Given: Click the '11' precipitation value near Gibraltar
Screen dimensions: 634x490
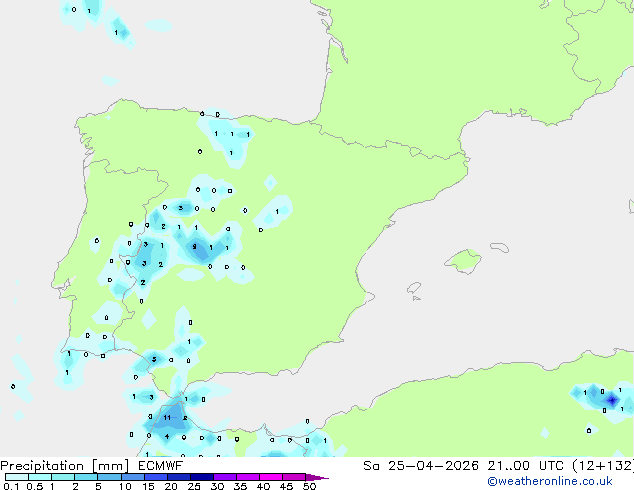Looking at the screenshot, I should tap(167, 418).
